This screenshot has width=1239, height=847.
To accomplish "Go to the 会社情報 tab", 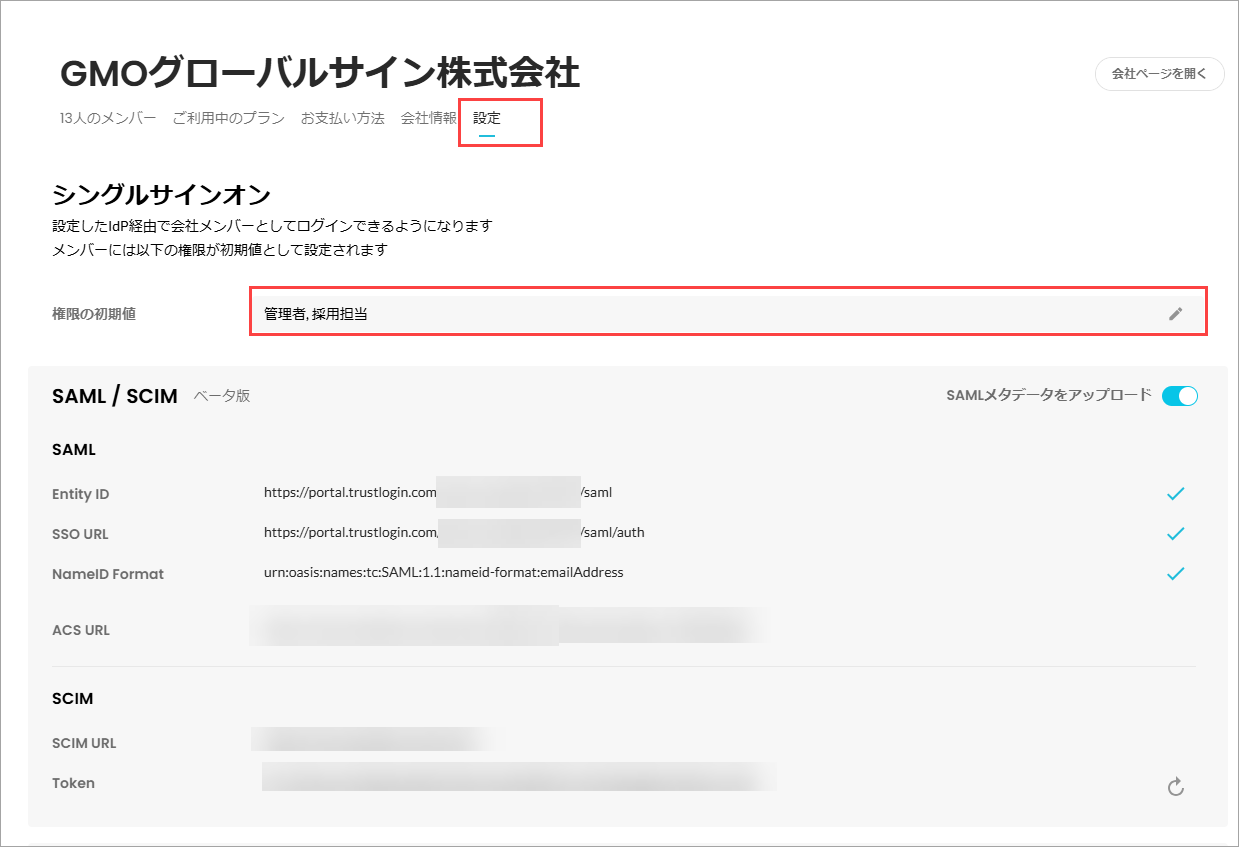I will click(429, 118).
